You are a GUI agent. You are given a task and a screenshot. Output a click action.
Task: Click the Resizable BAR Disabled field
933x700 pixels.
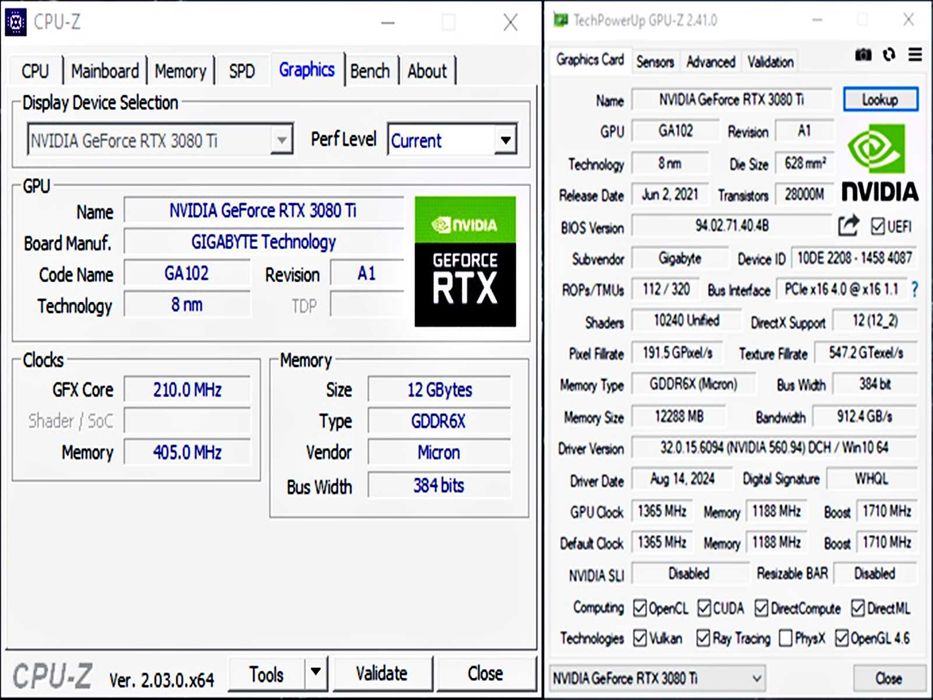[875, 573]
